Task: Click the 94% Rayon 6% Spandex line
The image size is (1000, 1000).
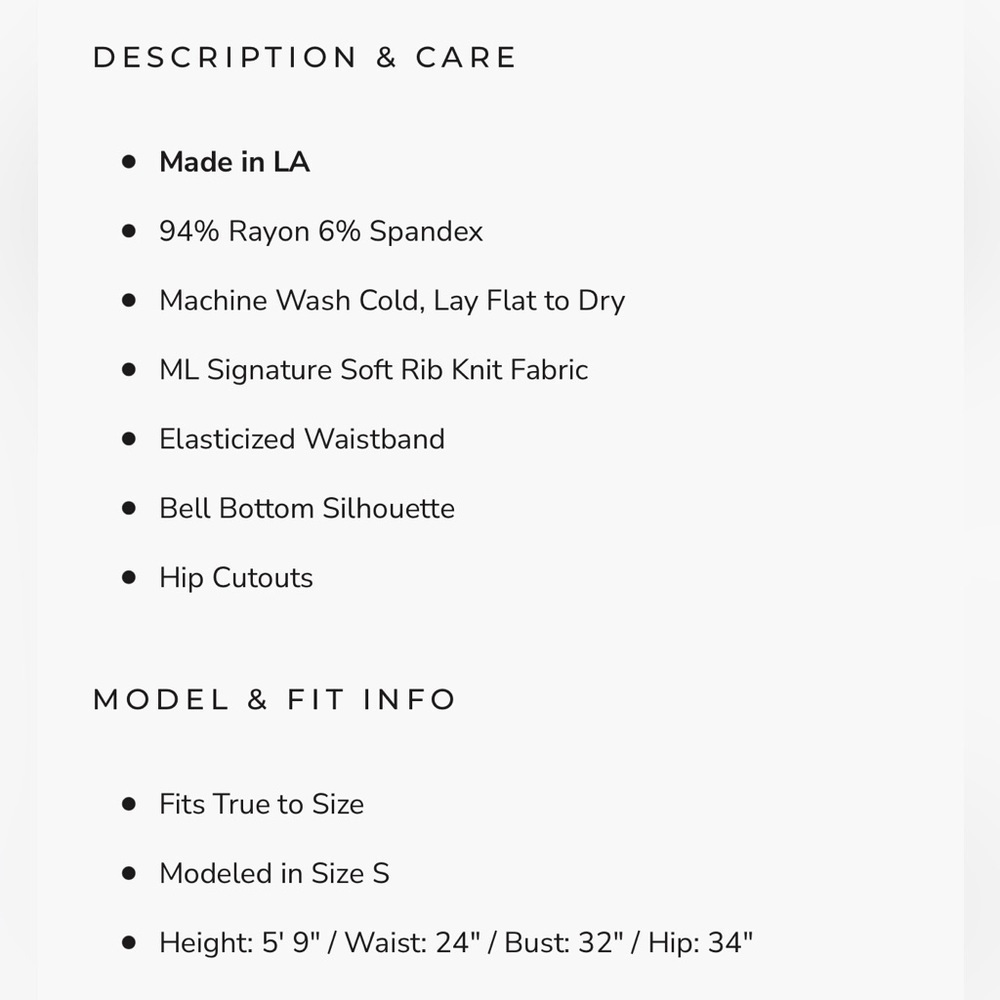Action: coord(321,231)
